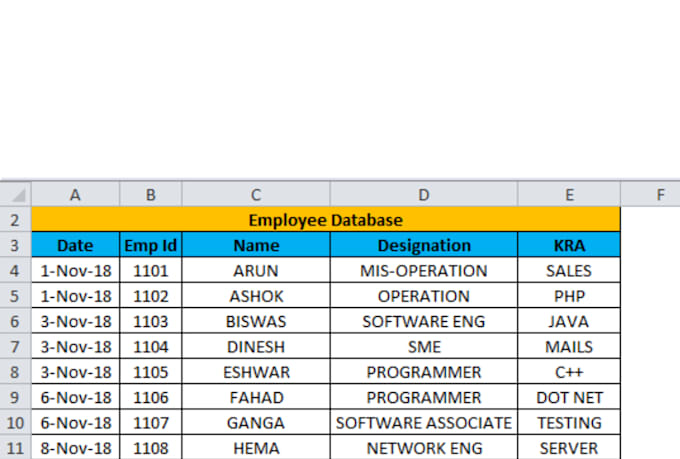Select the SERVER cell
Viewport: 680px width, 459px height.
click(x=569, y=447)
